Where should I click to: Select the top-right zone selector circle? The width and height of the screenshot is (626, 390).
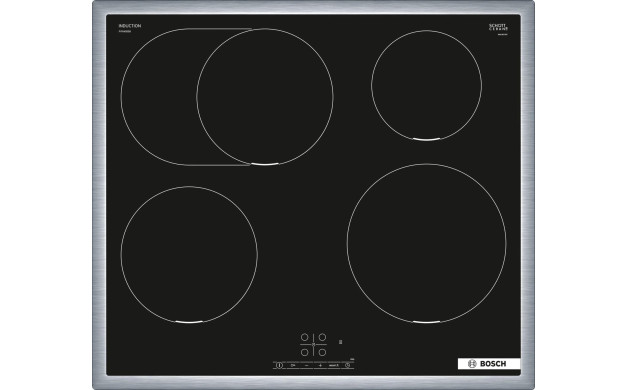[x=322, y=337]
